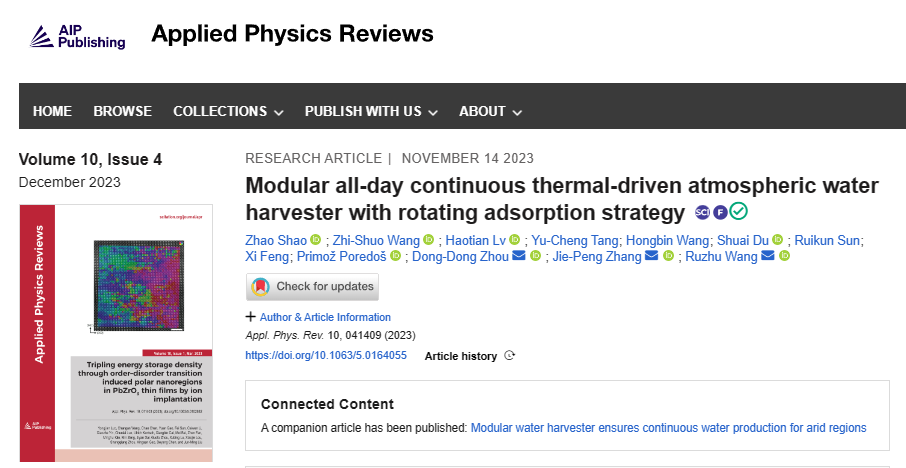
Task: Go to the Home menu item
Action: (52, 112)
